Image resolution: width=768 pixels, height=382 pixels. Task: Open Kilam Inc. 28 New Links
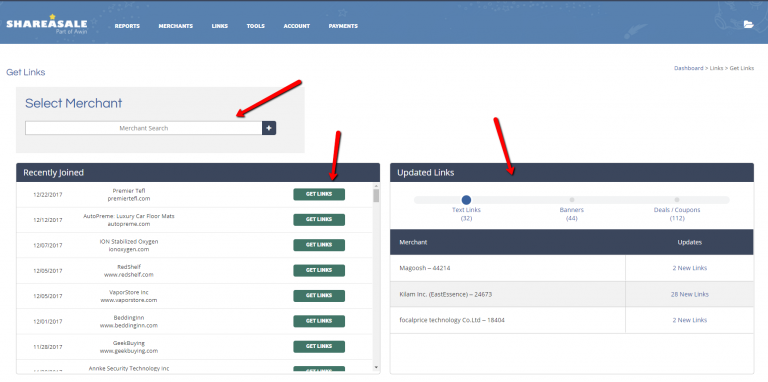click(690, 294)
